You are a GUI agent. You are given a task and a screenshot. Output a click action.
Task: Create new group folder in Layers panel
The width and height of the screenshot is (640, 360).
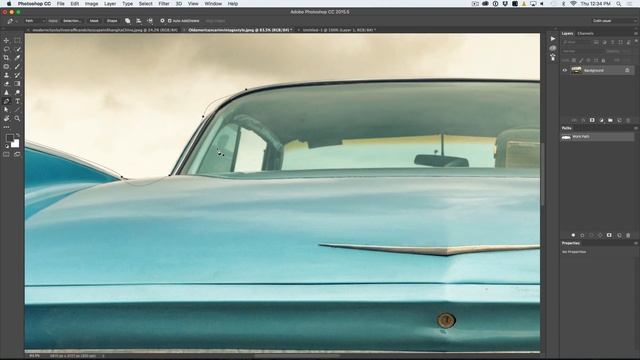(x=610, y=120)
